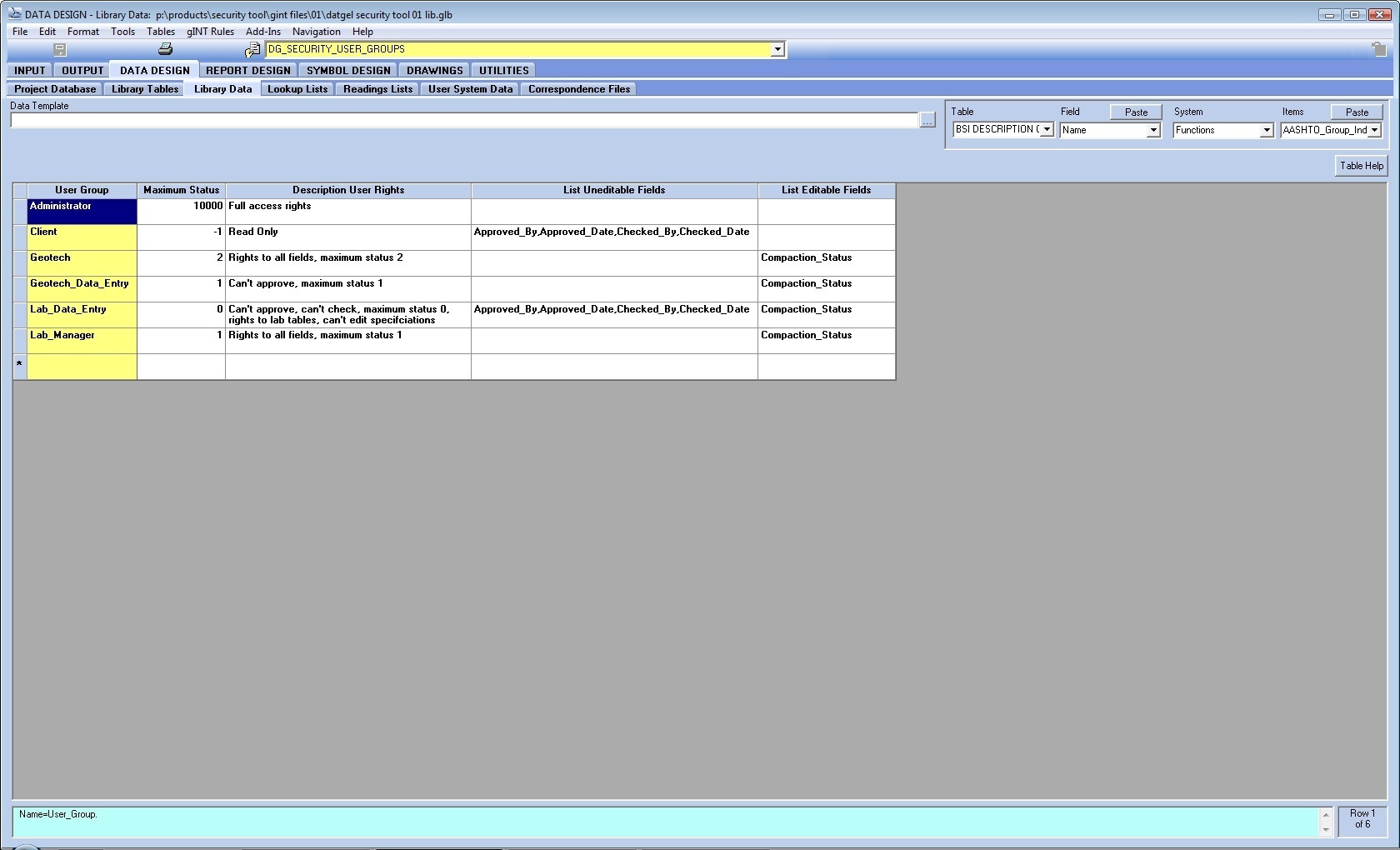Screen dimensions: 1400x850
Task: Go to the UTILITIES tab
Action: [504, 71]
